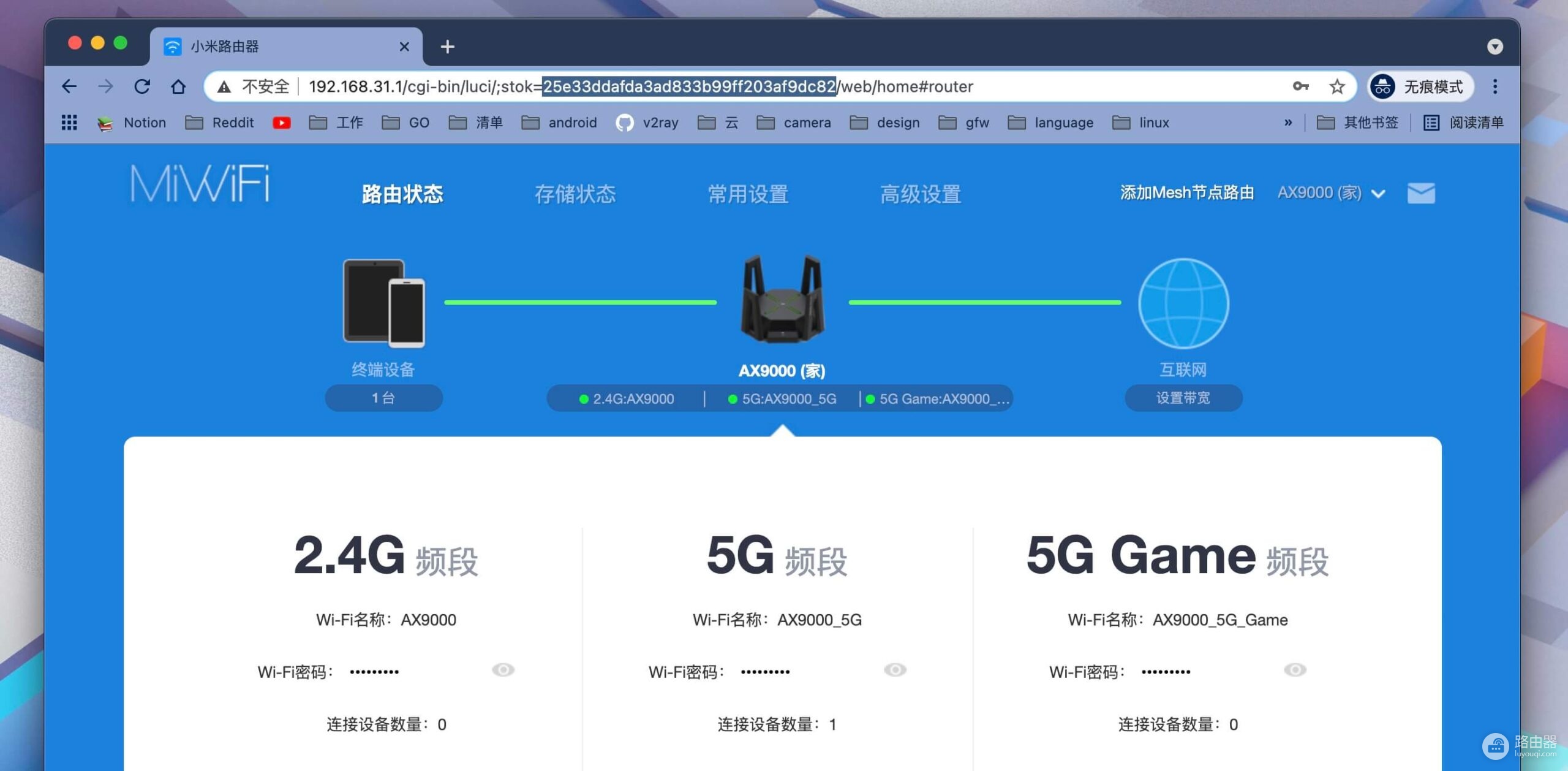Screen dimensions: 1568x771
Task: Open the apps grid shortcut
Action: (69, 123)
